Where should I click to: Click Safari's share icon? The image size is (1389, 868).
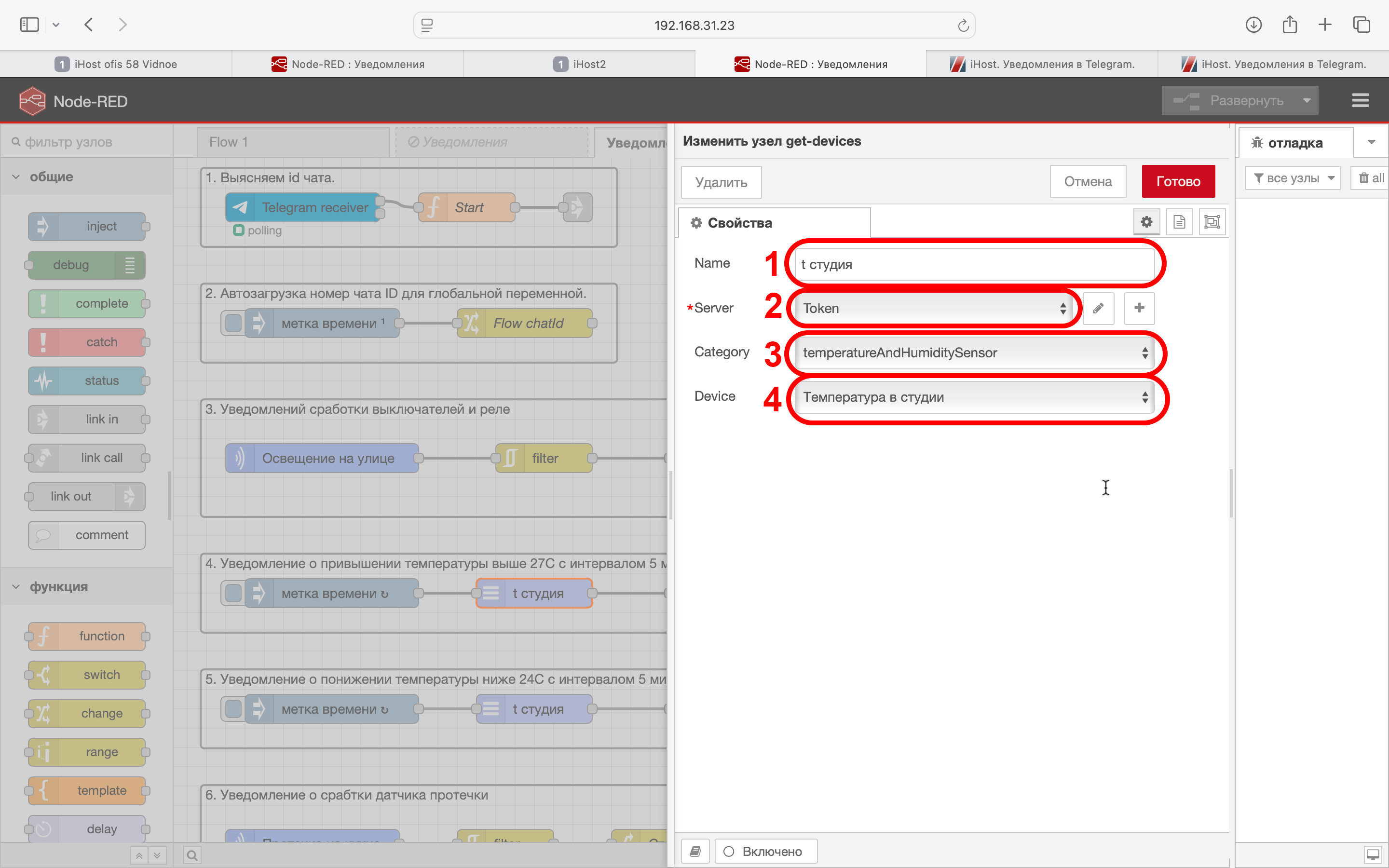1289,25
